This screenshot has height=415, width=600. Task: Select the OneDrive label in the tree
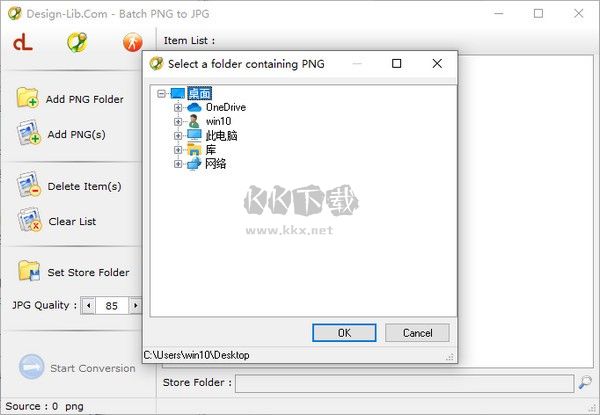[x=226, y=107]
